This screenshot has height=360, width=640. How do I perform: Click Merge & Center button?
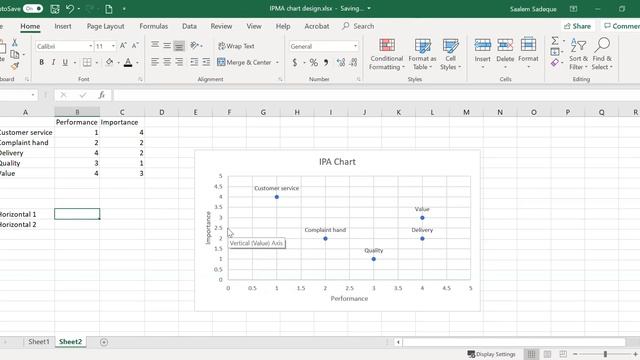[244, 62]
